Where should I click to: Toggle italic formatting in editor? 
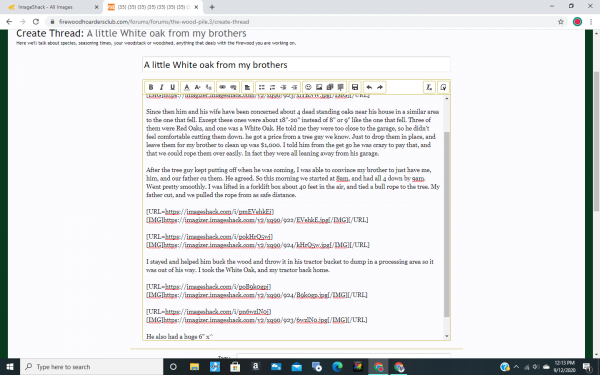coord(161,87)
